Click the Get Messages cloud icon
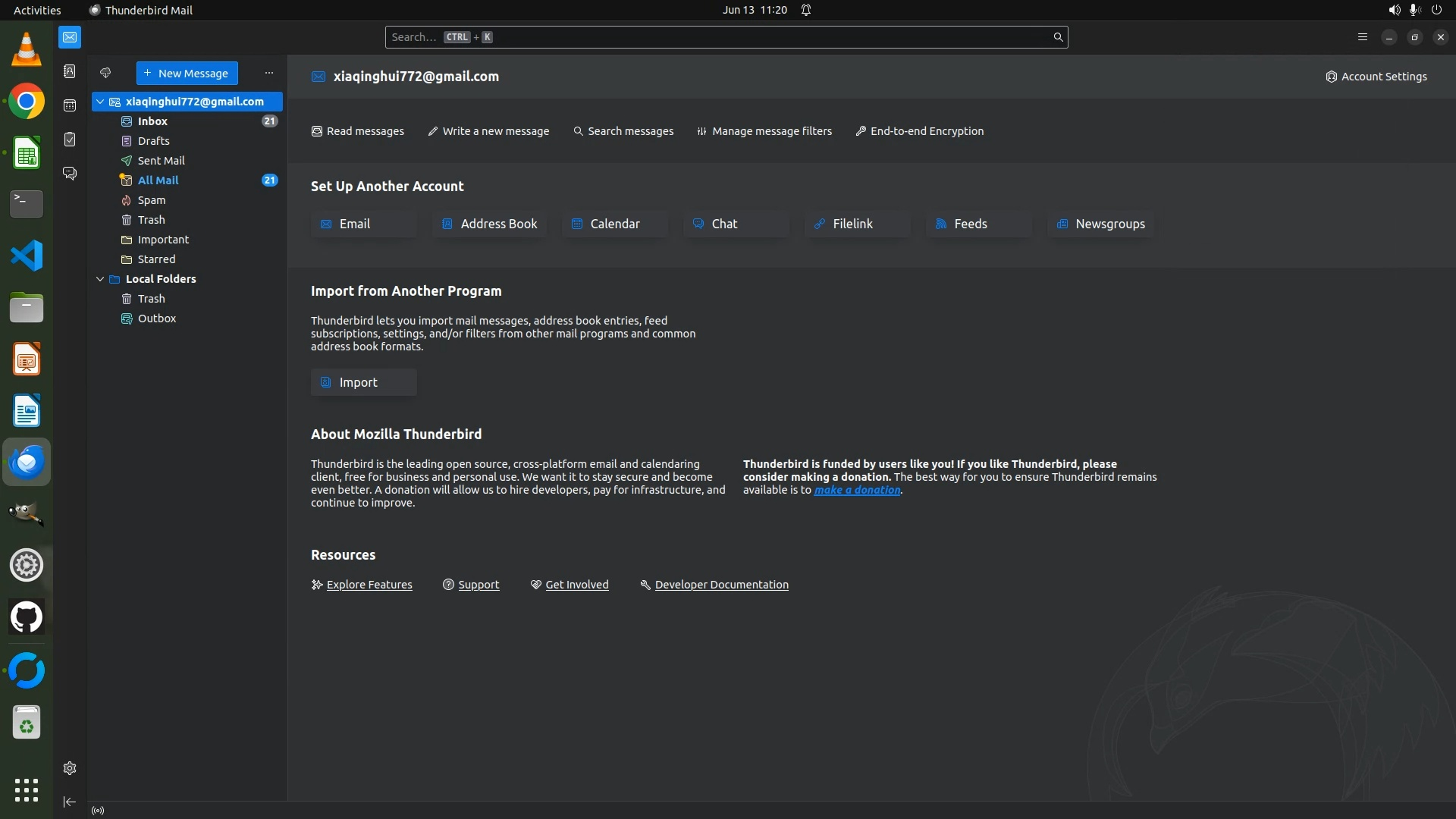Screen dimensions: 1456x819 (105, 73)
